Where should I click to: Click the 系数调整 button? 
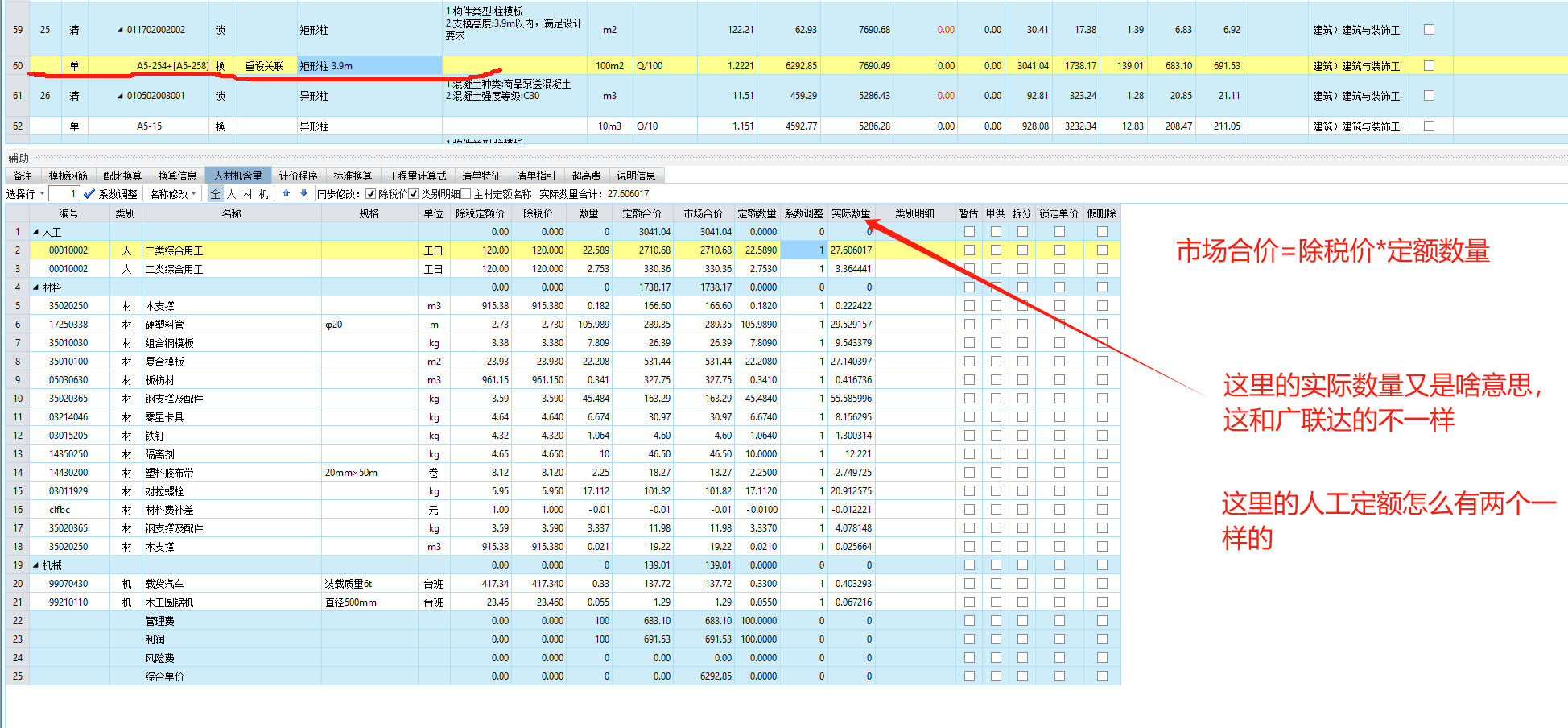(x=111, y=194)
